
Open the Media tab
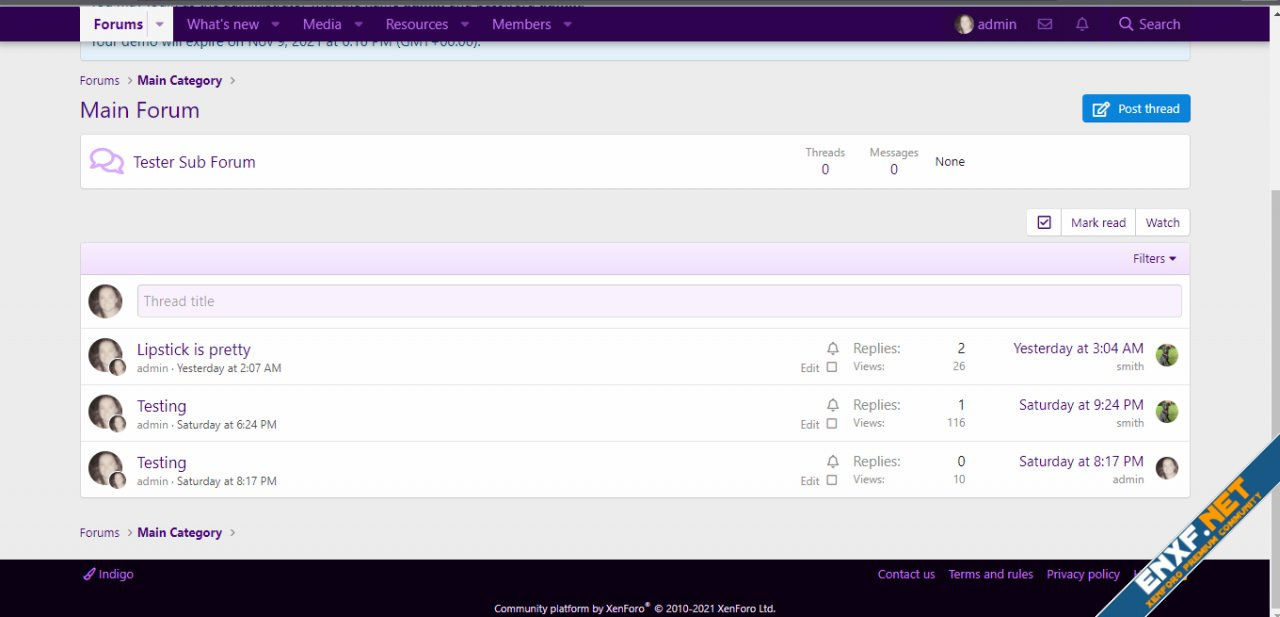322,24
